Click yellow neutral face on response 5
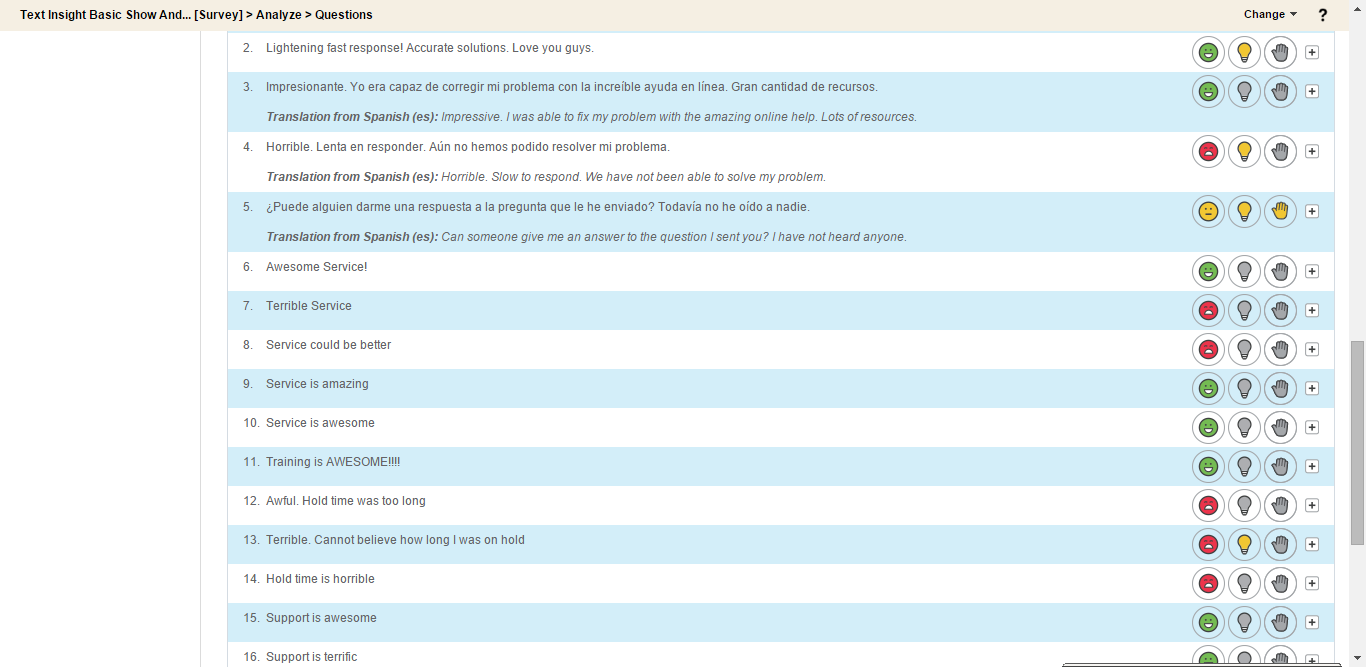 pos(1208,211)
